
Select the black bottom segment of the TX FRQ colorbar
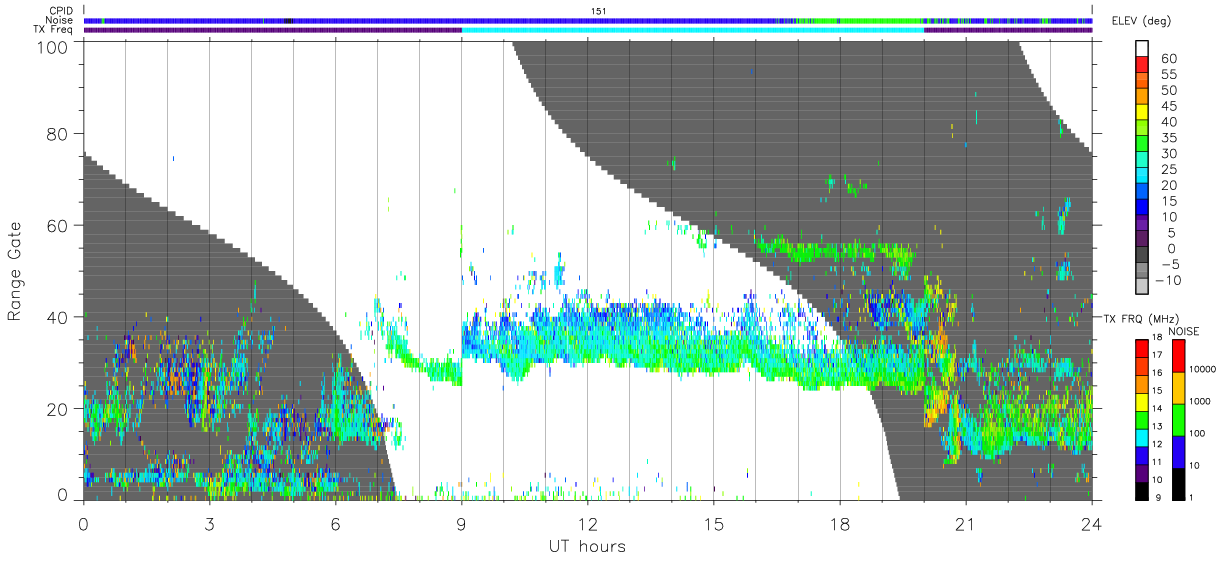click(1140, 493)
